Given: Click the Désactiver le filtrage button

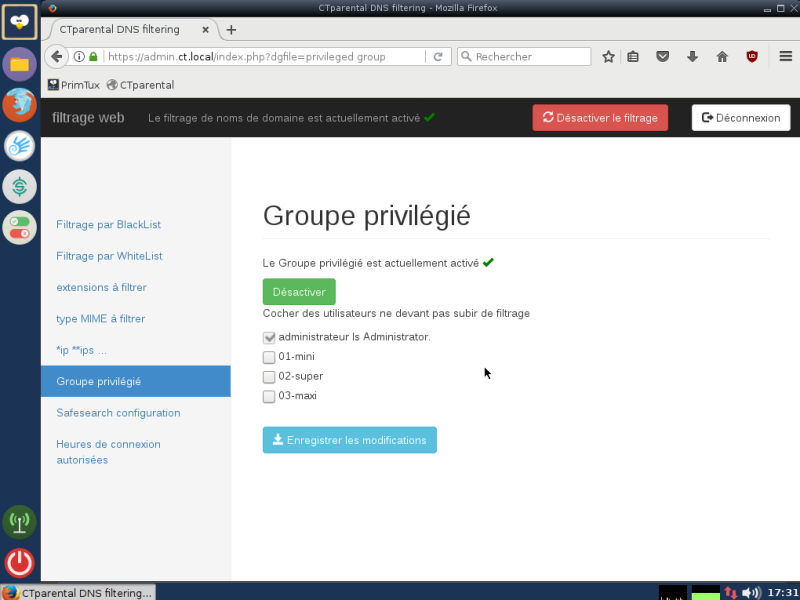Looking at the screenshot, I should pos(600,118).
